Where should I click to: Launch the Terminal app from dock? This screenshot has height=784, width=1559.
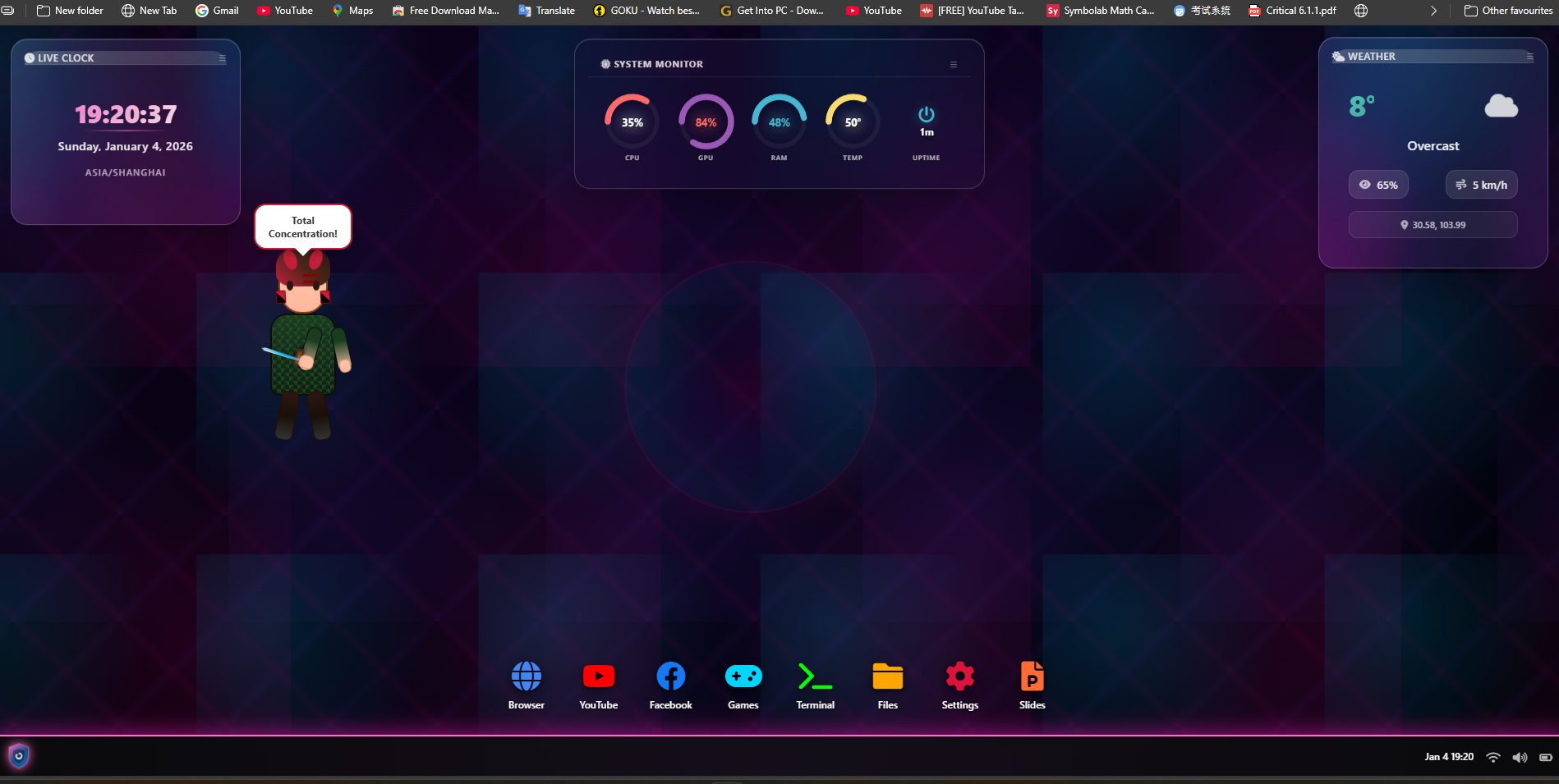coord(815,677)
